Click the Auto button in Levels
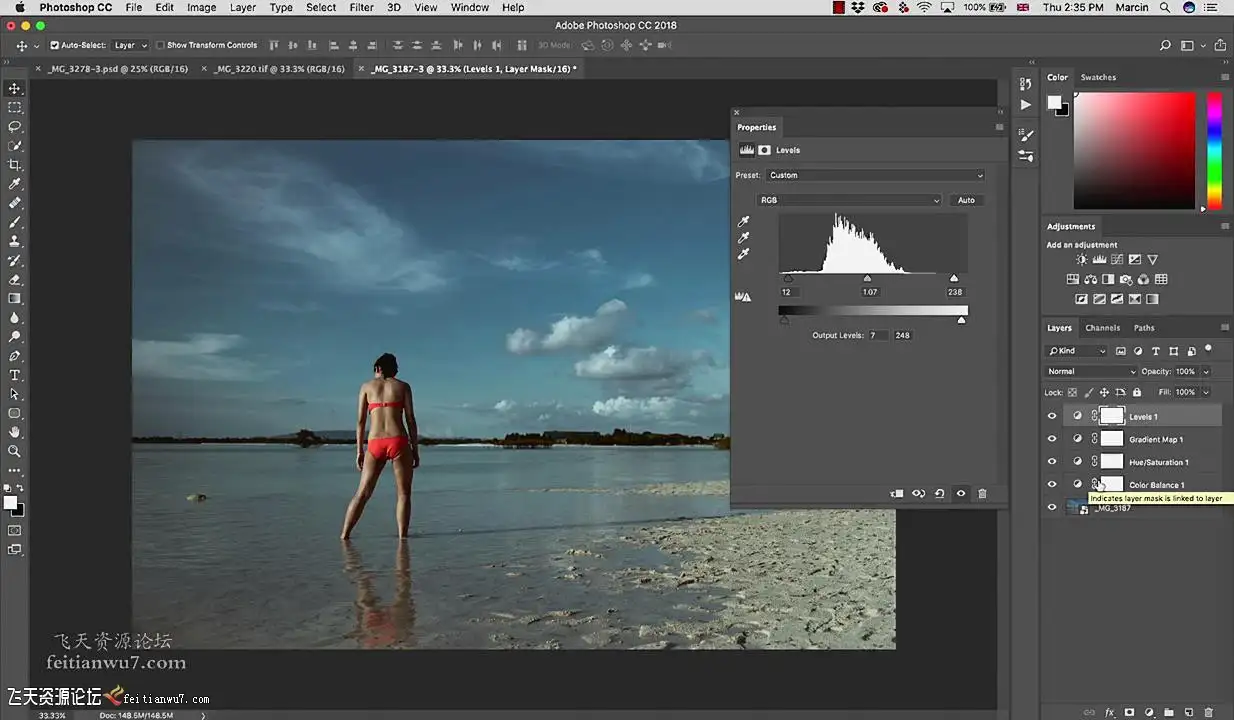 click(966, 200)
